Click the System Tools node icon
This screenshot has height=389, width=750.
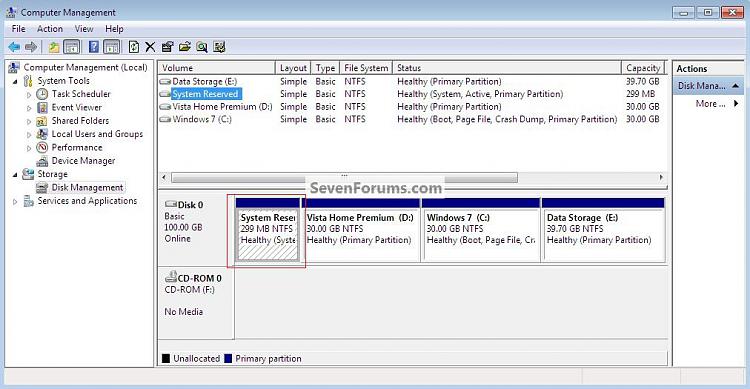pyautogui.click(x=28, y=80)
